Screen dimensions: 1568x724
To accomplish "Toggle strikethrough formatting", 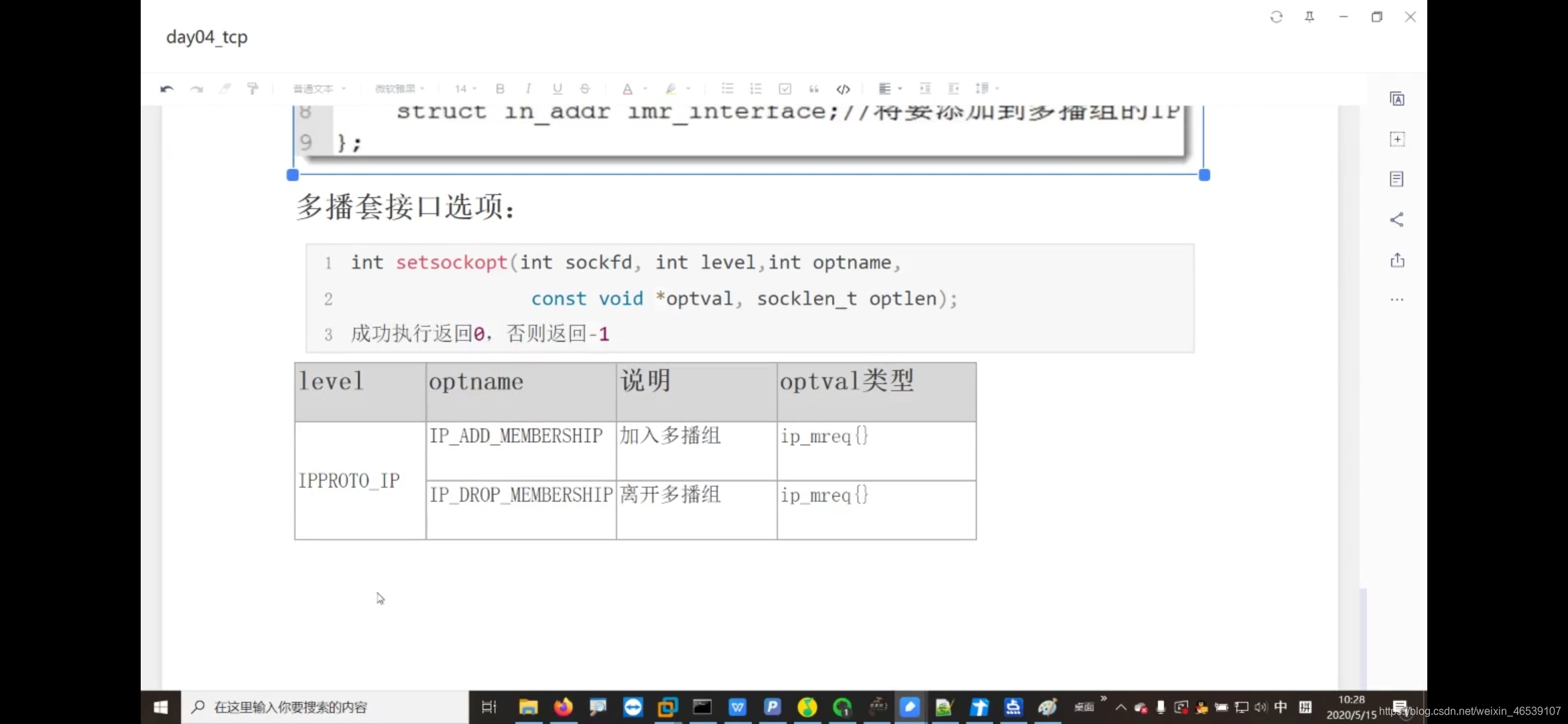I will [585, 88].
